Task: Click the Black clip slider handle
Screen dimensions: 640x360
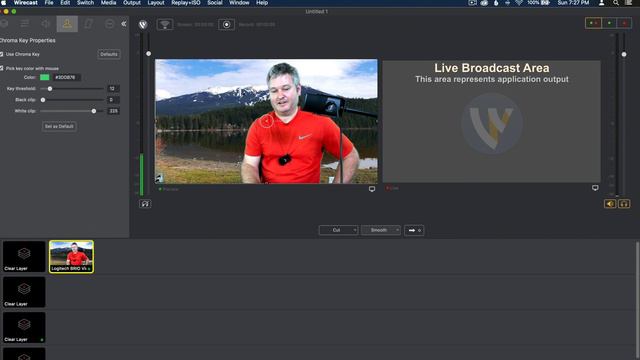Action: (43, 100)
